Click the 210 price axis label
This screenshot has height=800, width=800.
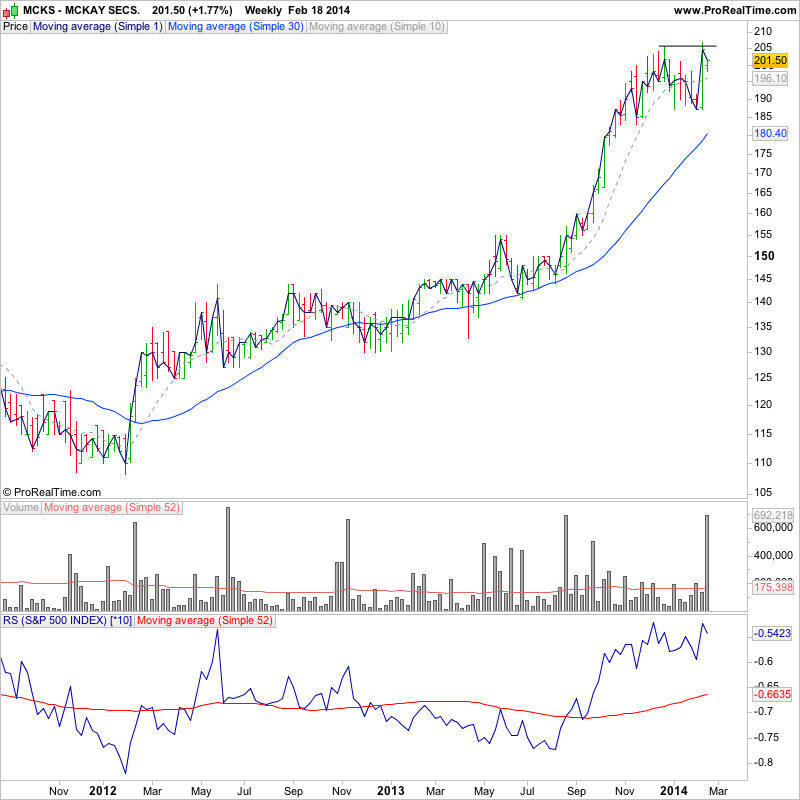tap(763, 31)
